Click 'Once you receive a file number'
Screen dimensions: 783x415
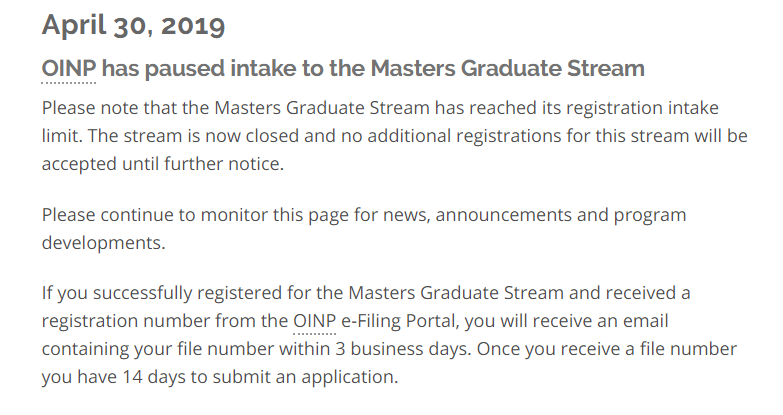607,349
